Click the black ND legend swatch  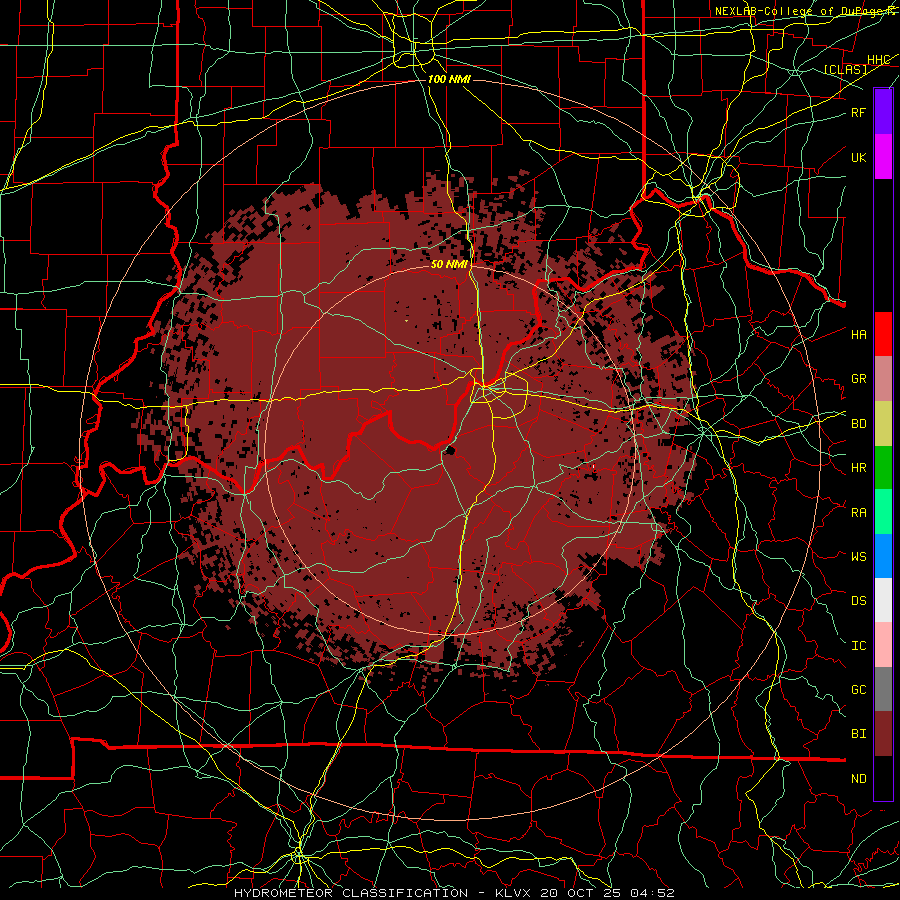[883, 778]
